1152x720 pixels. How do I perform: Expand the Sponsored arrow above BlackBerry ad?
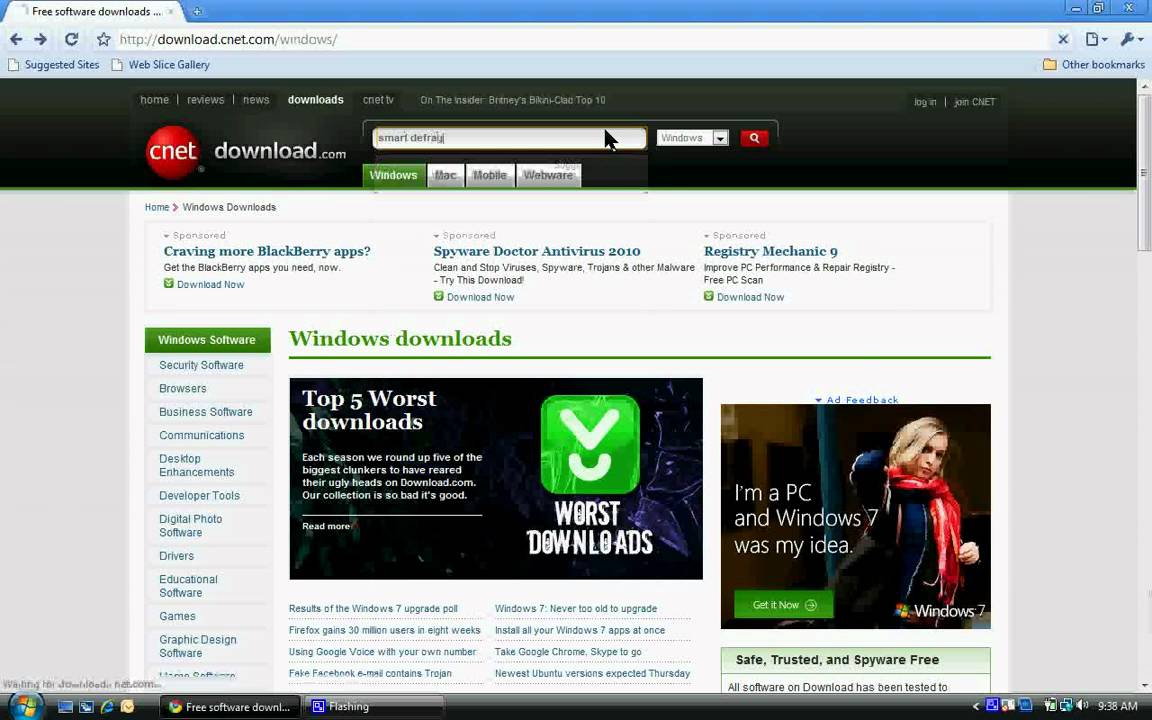coord(167,236)
